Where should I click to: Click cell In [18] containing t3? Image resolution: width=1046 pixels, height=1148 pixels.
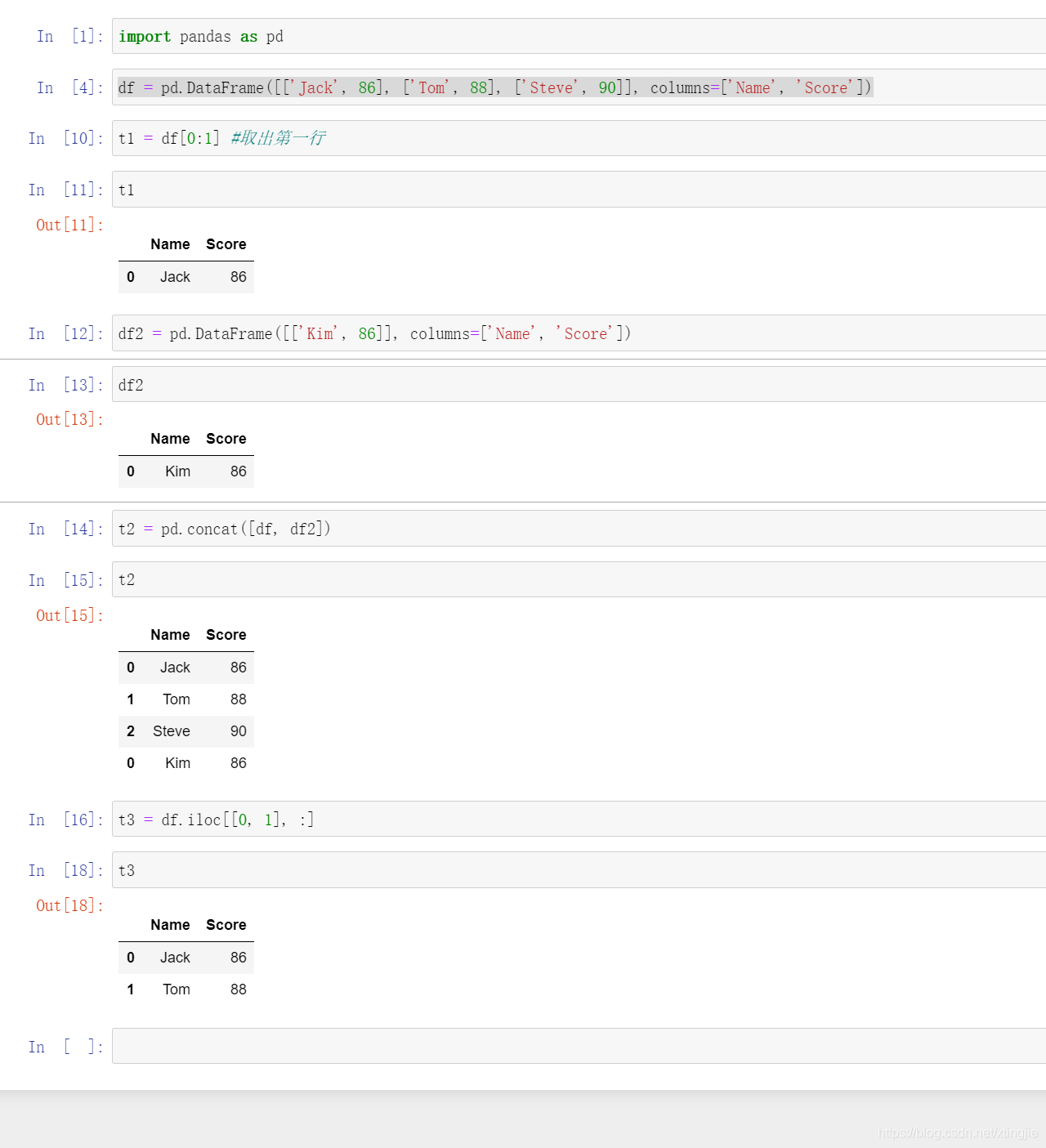(x=579, y=870)
